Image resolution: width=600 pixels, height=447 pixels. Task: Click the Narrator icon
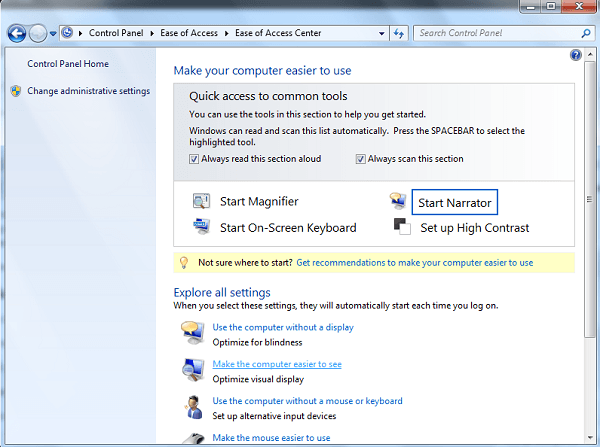pos(398,201)
